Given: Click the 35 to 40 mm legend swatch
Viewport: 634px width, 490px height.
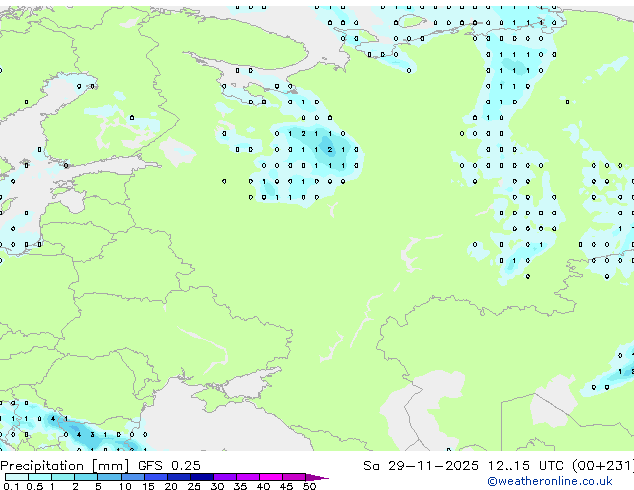Looking at the screenshot, I should point(248,477).
